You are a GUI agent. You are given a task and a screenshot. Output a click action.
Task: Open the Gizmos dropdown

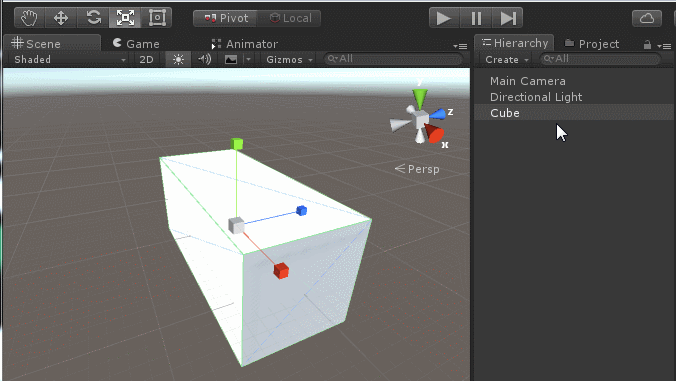pyautogui.click(x=289, y=59)
